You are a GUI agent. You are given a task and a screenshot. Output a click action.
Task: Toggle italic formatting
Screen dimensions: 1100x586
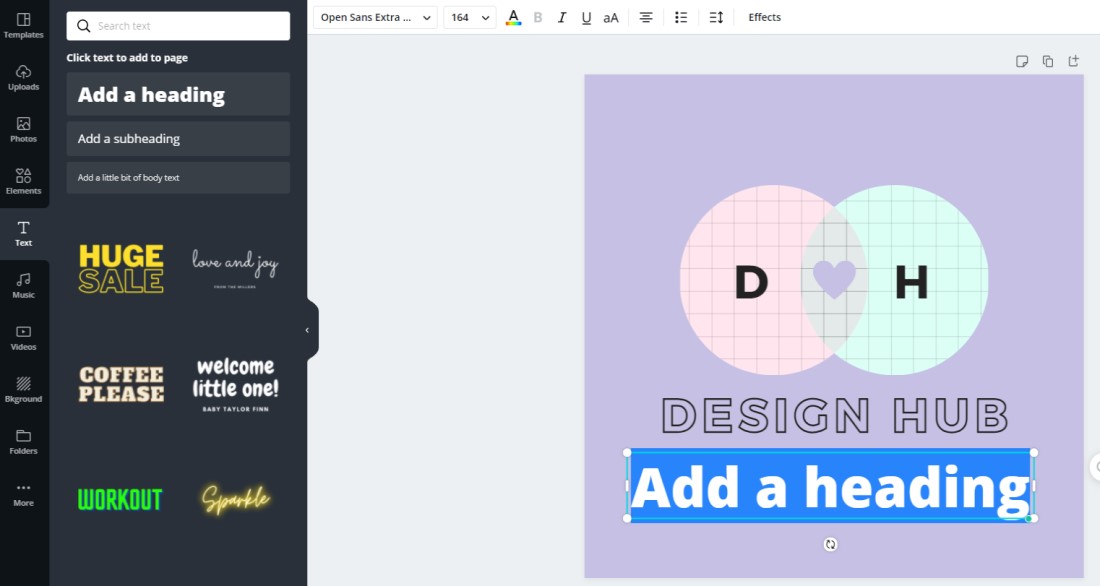pos(562,18)
